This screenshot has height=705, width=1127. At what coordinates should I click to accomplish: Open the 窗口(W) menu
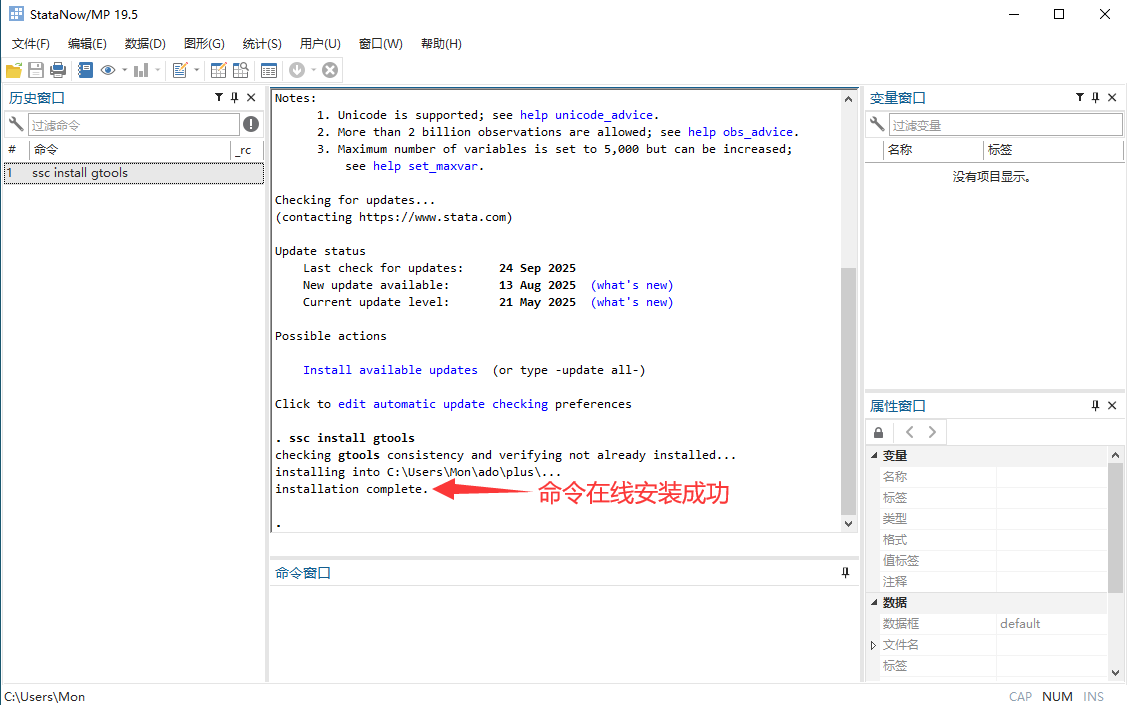click(x=380, y=44)
